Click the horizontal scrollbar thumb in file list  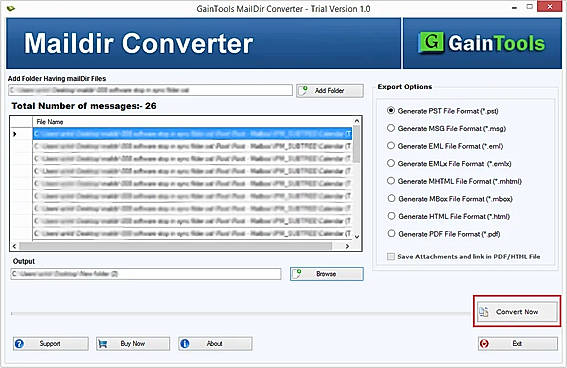pos(175,246)
